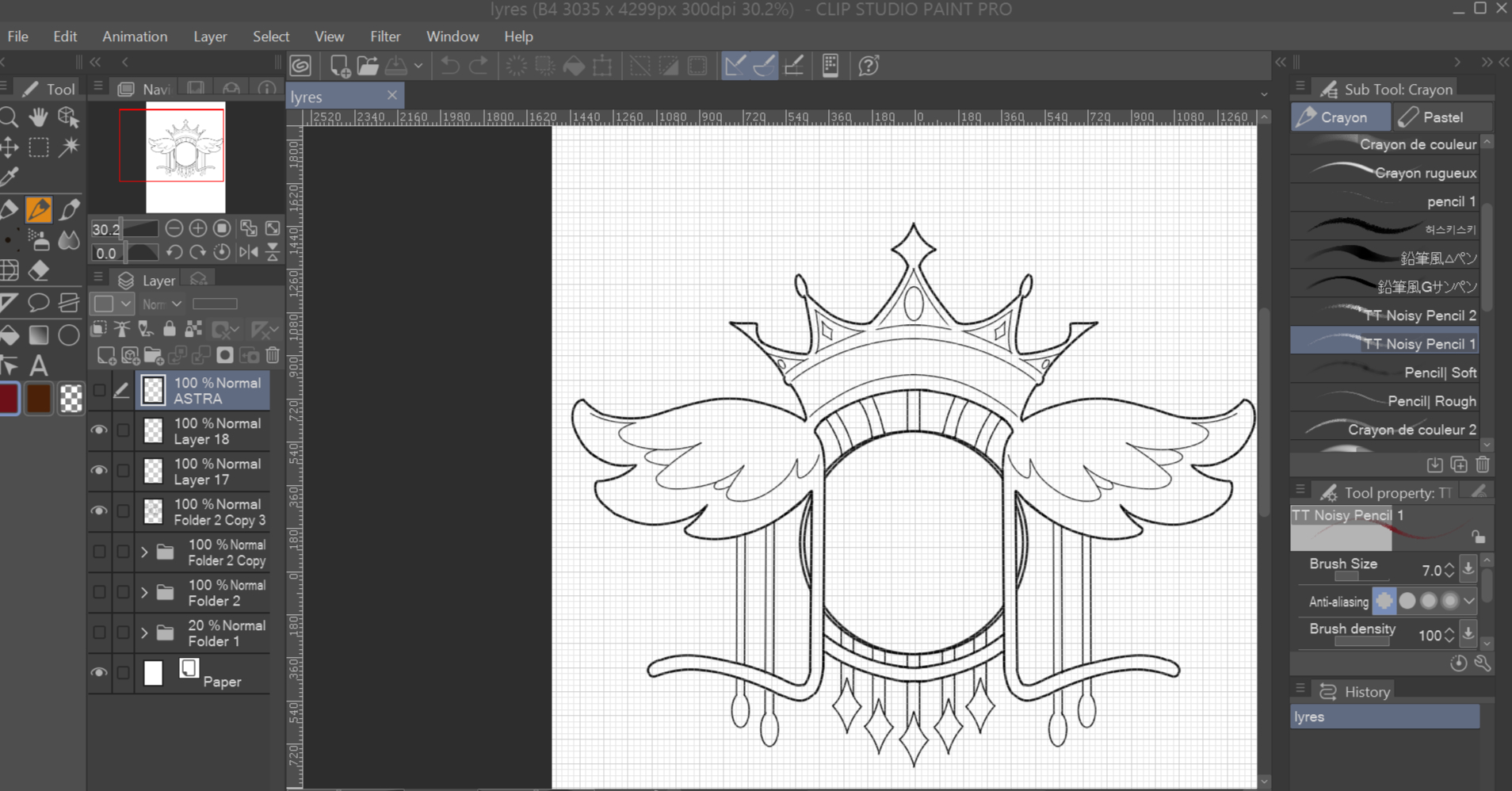Click the Undo arrow in toolbar
This screenshot has height=791, width=1512.
(x=450, y=66)
